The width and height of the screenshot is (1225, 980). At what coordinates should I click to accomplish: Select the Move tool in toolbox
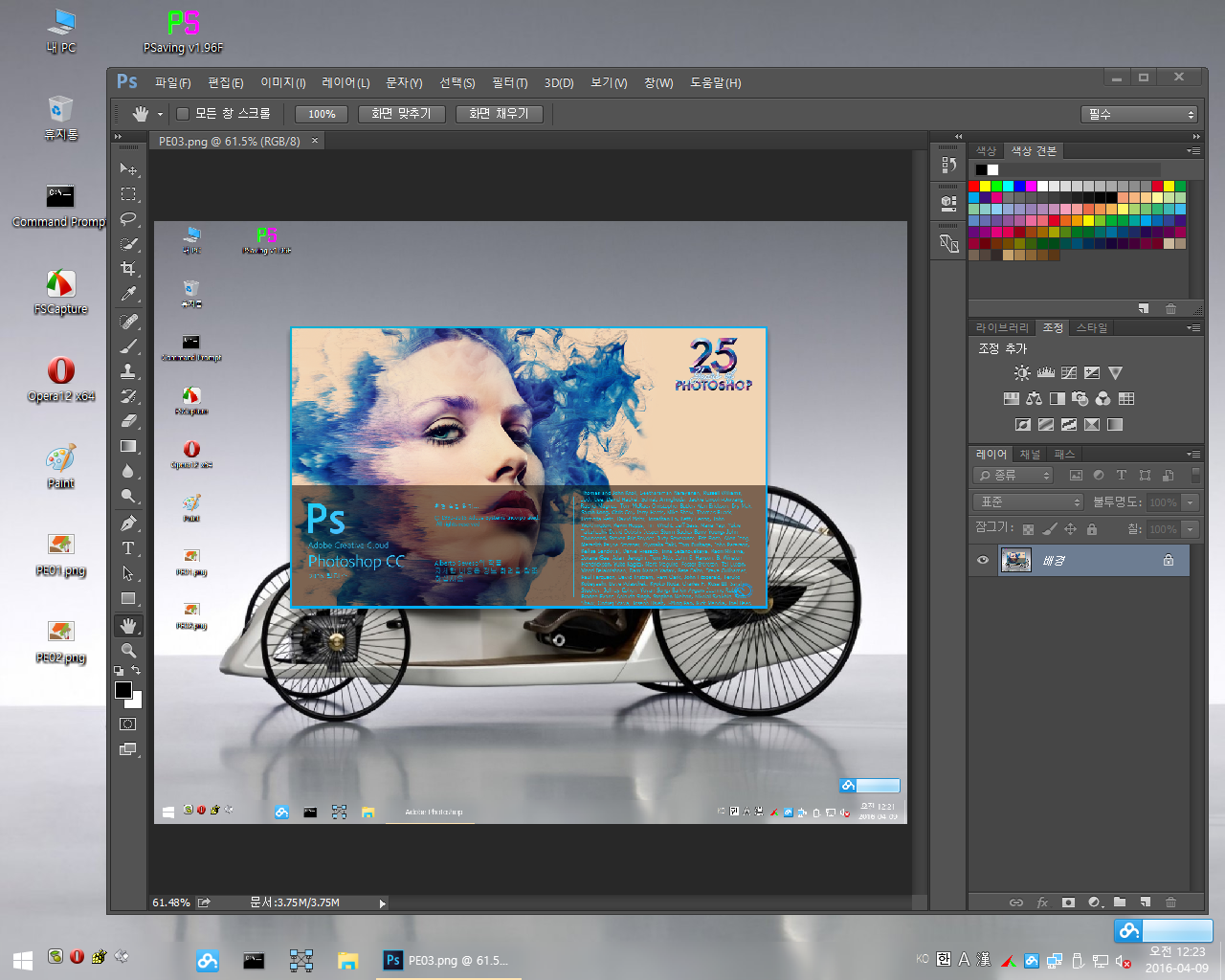(x=128, y=169)
